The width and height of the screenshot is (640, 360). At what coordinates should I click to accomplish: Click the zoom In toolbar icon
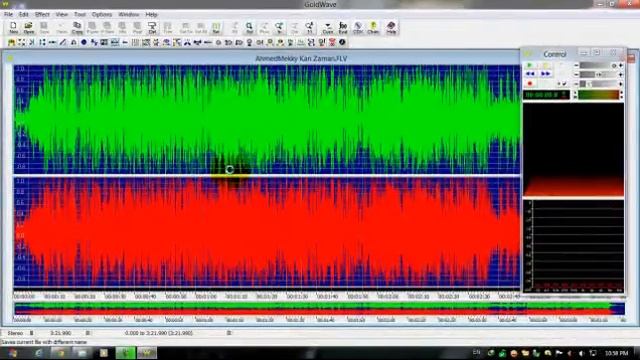(279, 28)
